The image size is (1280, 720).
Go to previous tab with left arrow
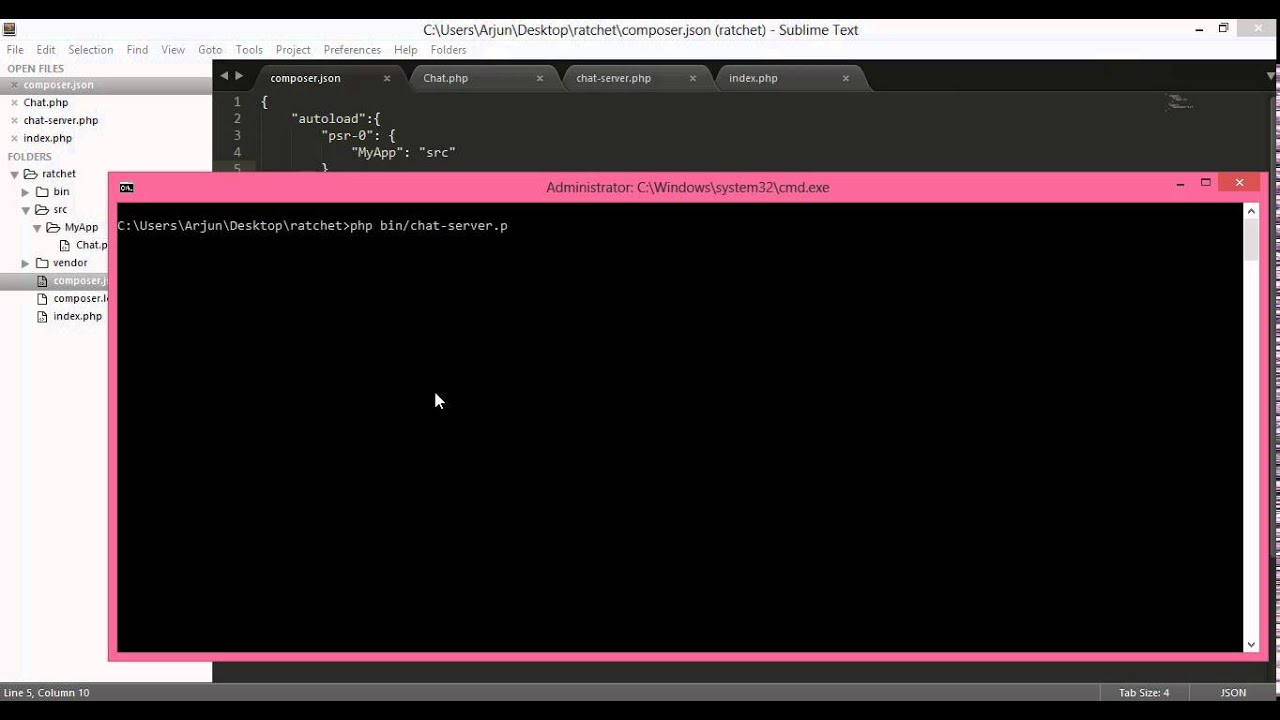pyautogui.click(x=224, y=76)
